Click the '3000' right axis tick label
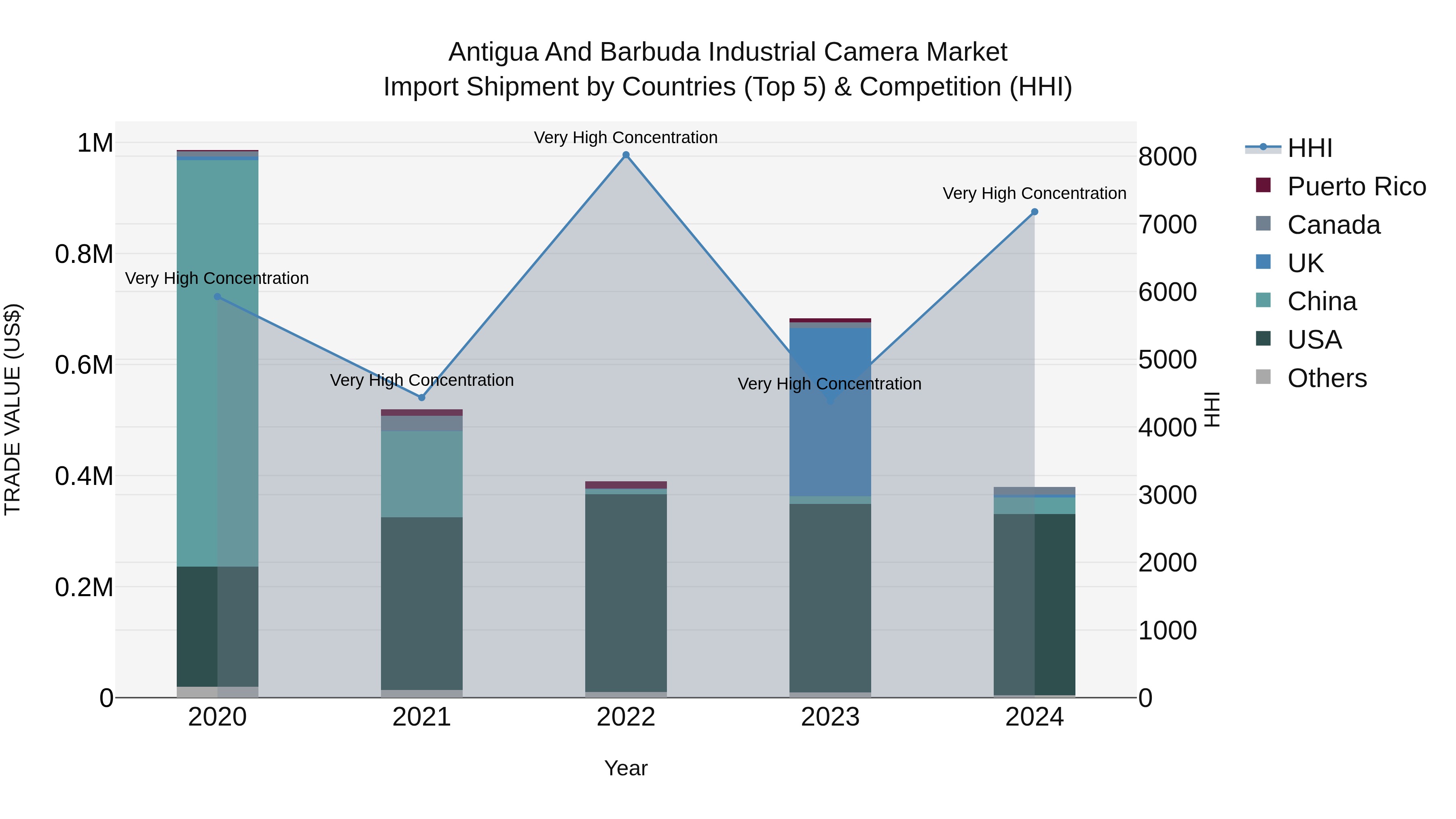Image resolution: width=1456 pixels, height=819 pixels. (1168, 495)
